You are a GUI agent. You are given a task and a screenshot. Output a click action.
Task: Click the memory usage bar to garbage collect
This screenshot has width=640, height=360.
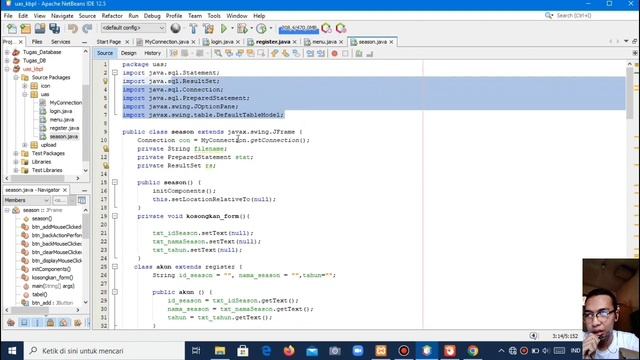tap(298, 28)
